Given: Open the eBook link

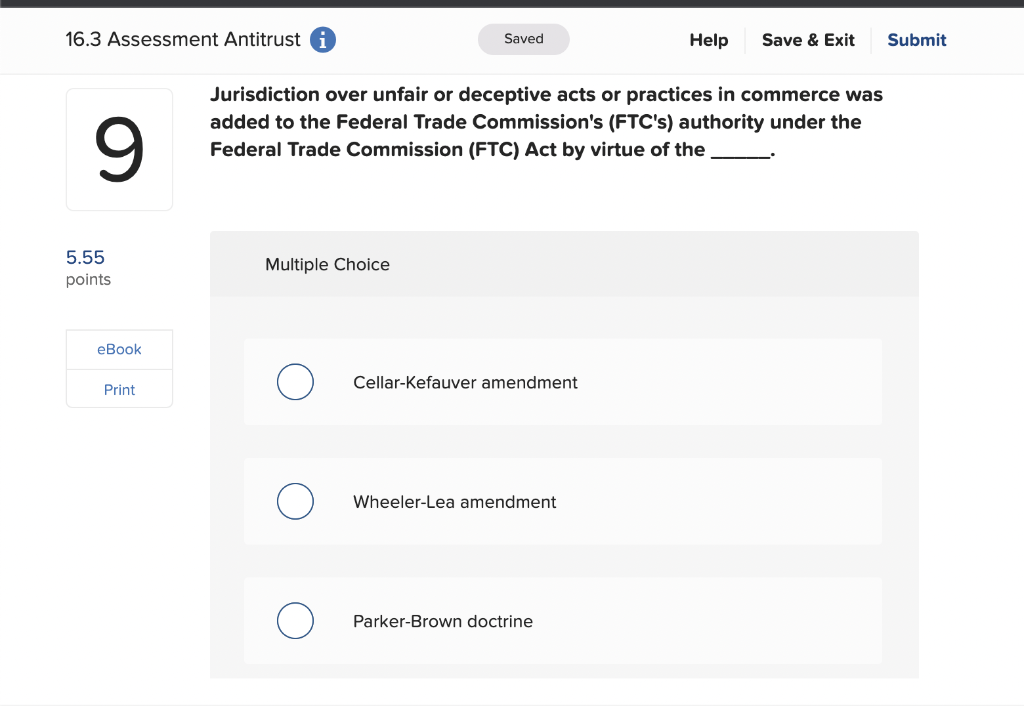Looking at the screenshot, I should click(x=119, y=349).
